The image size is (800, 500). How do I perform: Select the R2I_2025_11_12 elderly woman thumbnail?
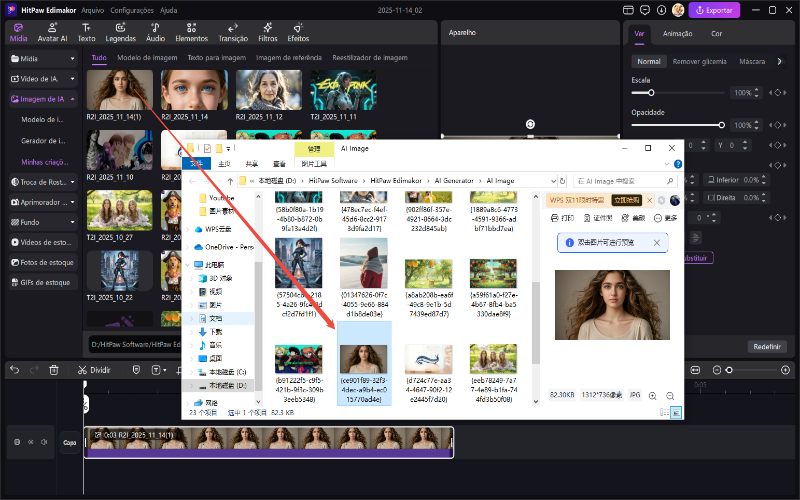[269, 89]
